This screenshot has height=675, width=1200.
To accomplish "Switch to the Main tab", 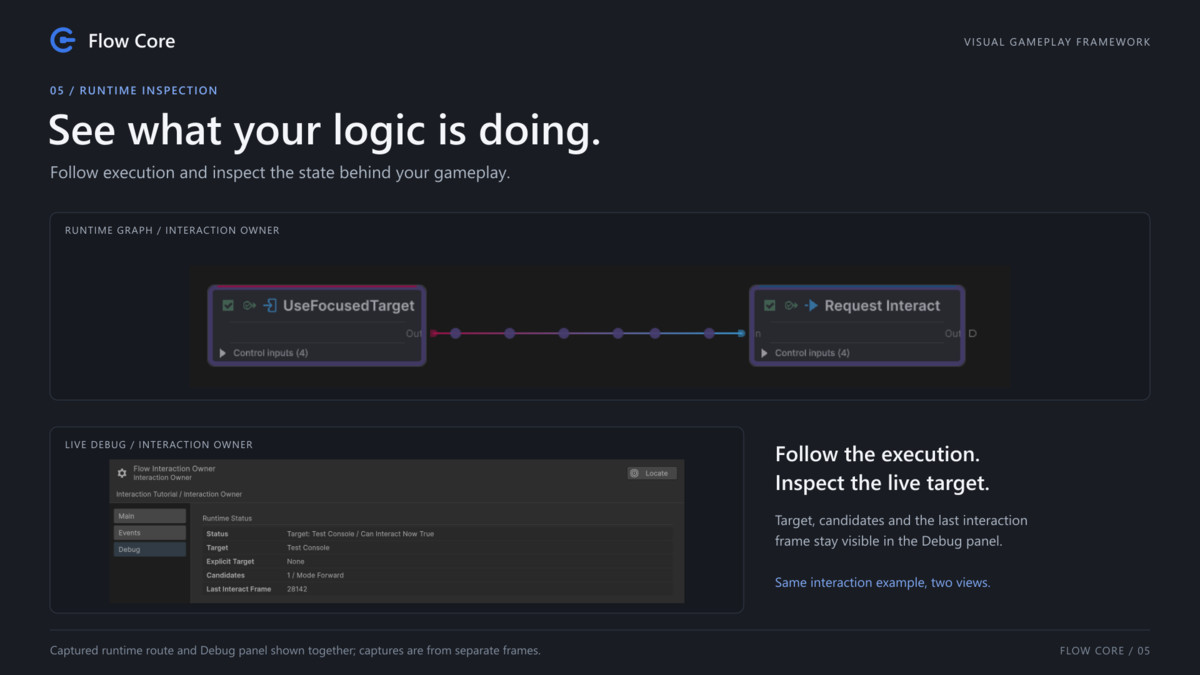I will 150,516.
